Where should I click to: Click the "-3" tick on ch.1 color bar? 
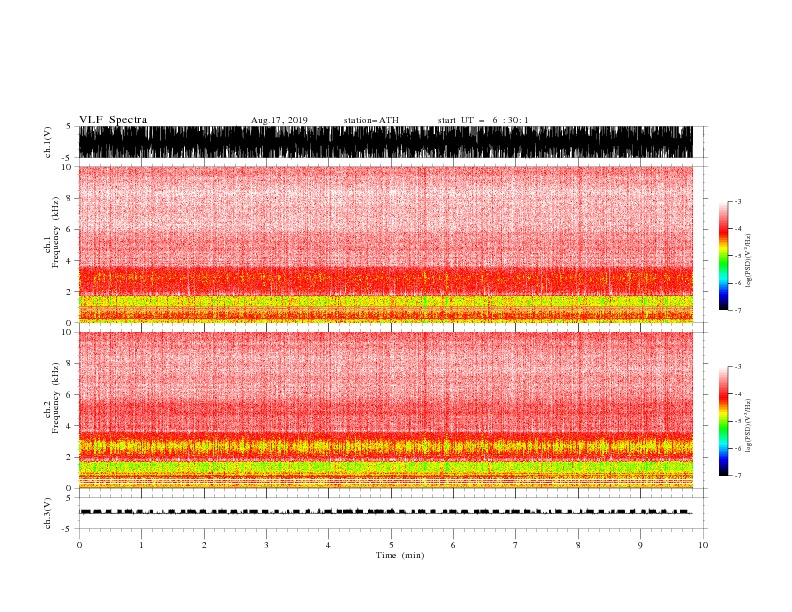click(737, 201)
